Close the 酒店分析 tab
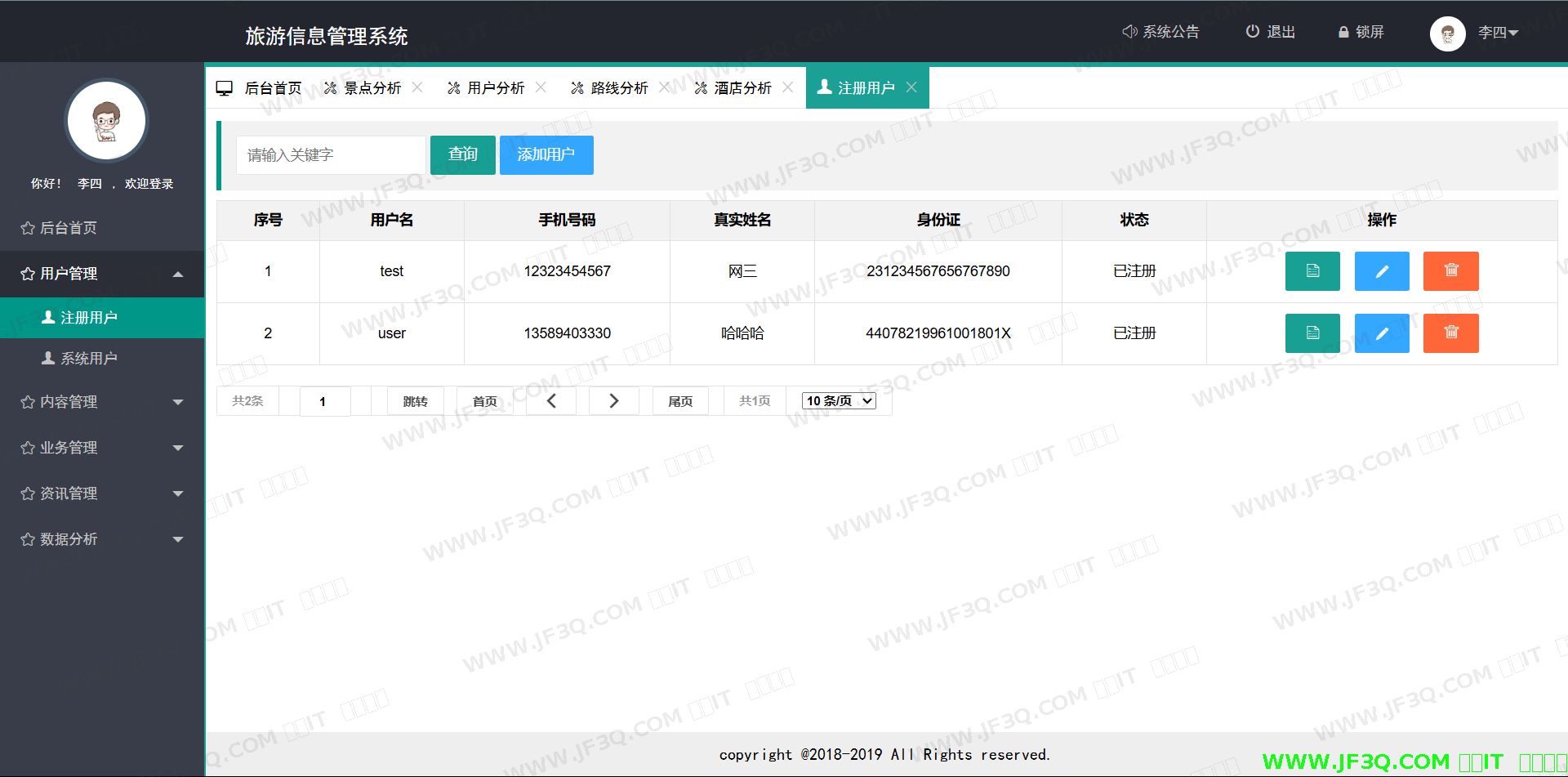 [787, 87]
